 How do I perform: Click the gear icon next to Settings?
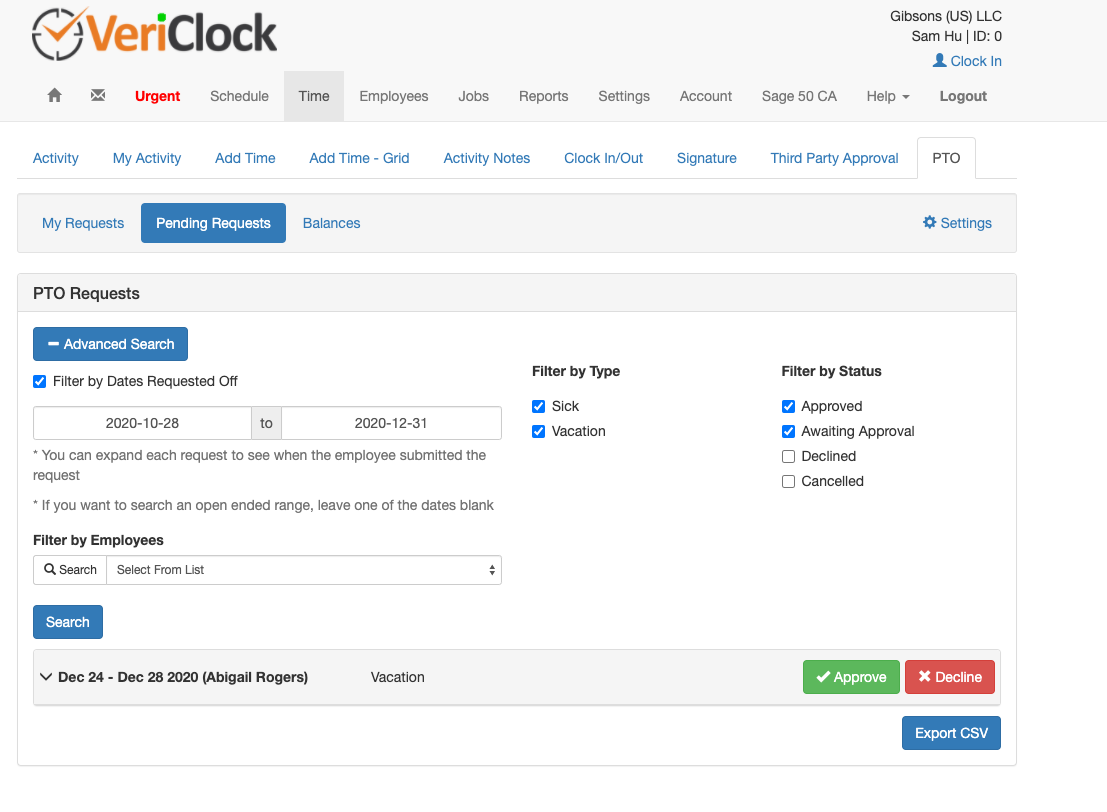pyautogui.click(x=928, y=223)
